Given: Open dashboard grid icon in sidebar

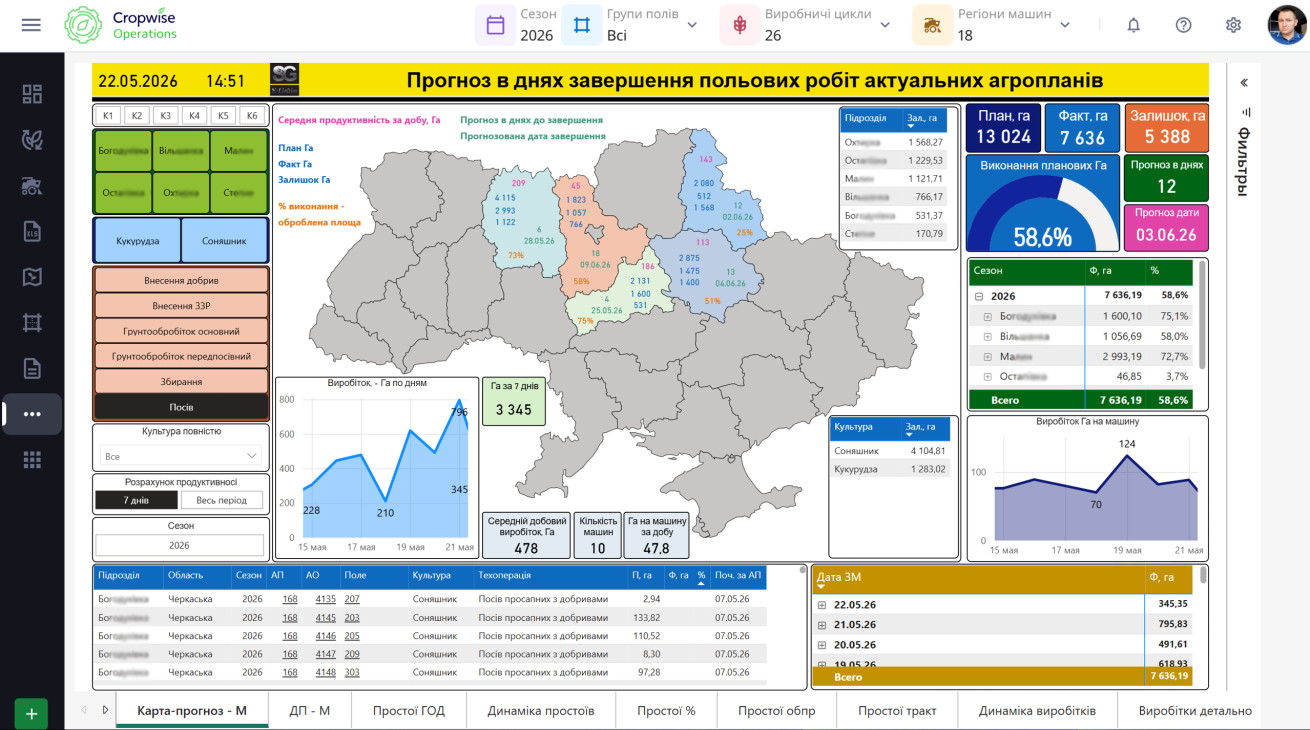Looking at the screenshot, I should pos(32,94).
